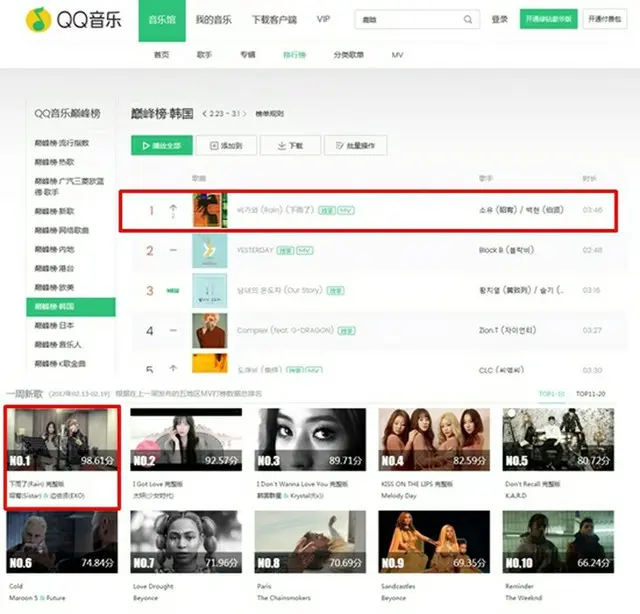Open the MV sub-navigation item
This screenshot has height=614, width=640.
(397, 55)
